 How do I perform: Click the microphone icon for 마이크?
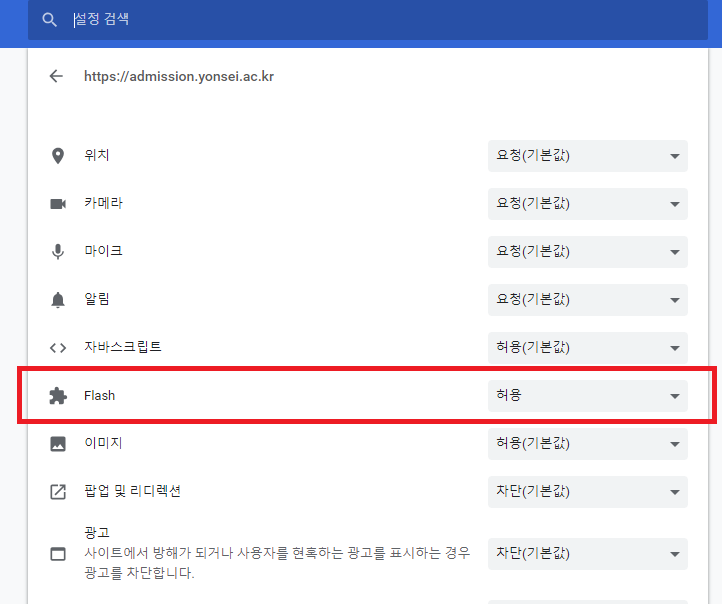tap(58, 252)
